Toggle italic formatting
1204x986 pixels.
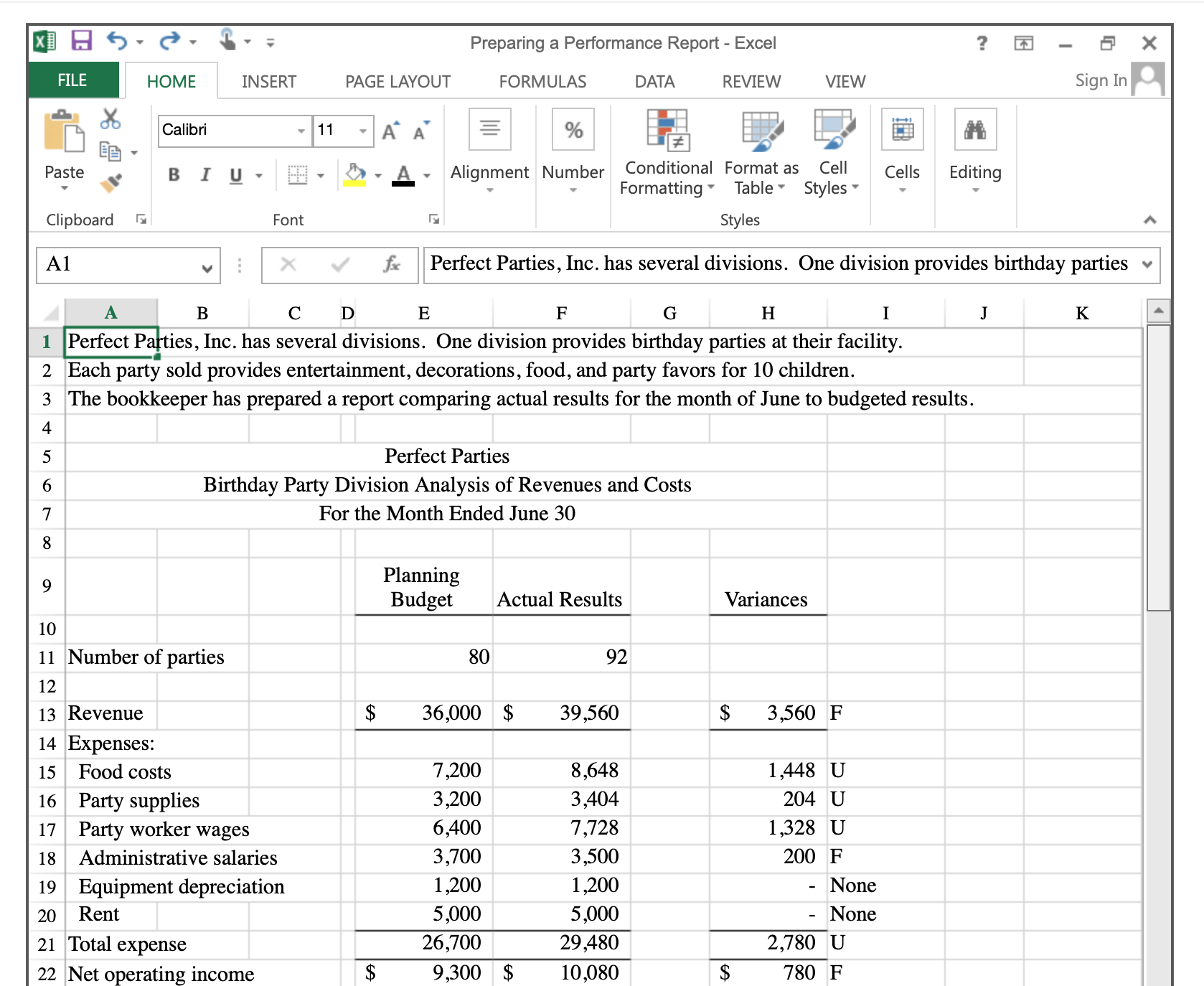coord(204,174)
